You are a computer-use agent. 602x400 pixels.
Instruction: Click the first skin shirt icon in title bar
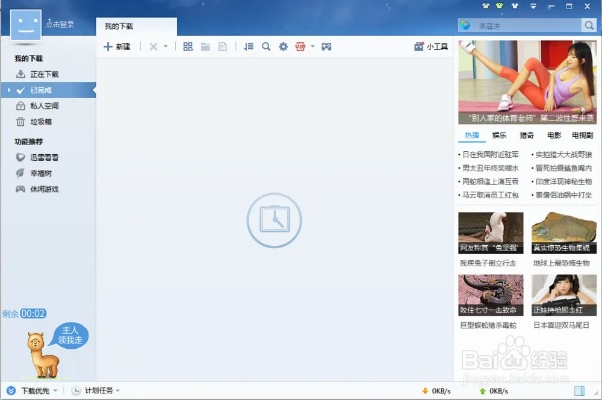pos(485,6)
